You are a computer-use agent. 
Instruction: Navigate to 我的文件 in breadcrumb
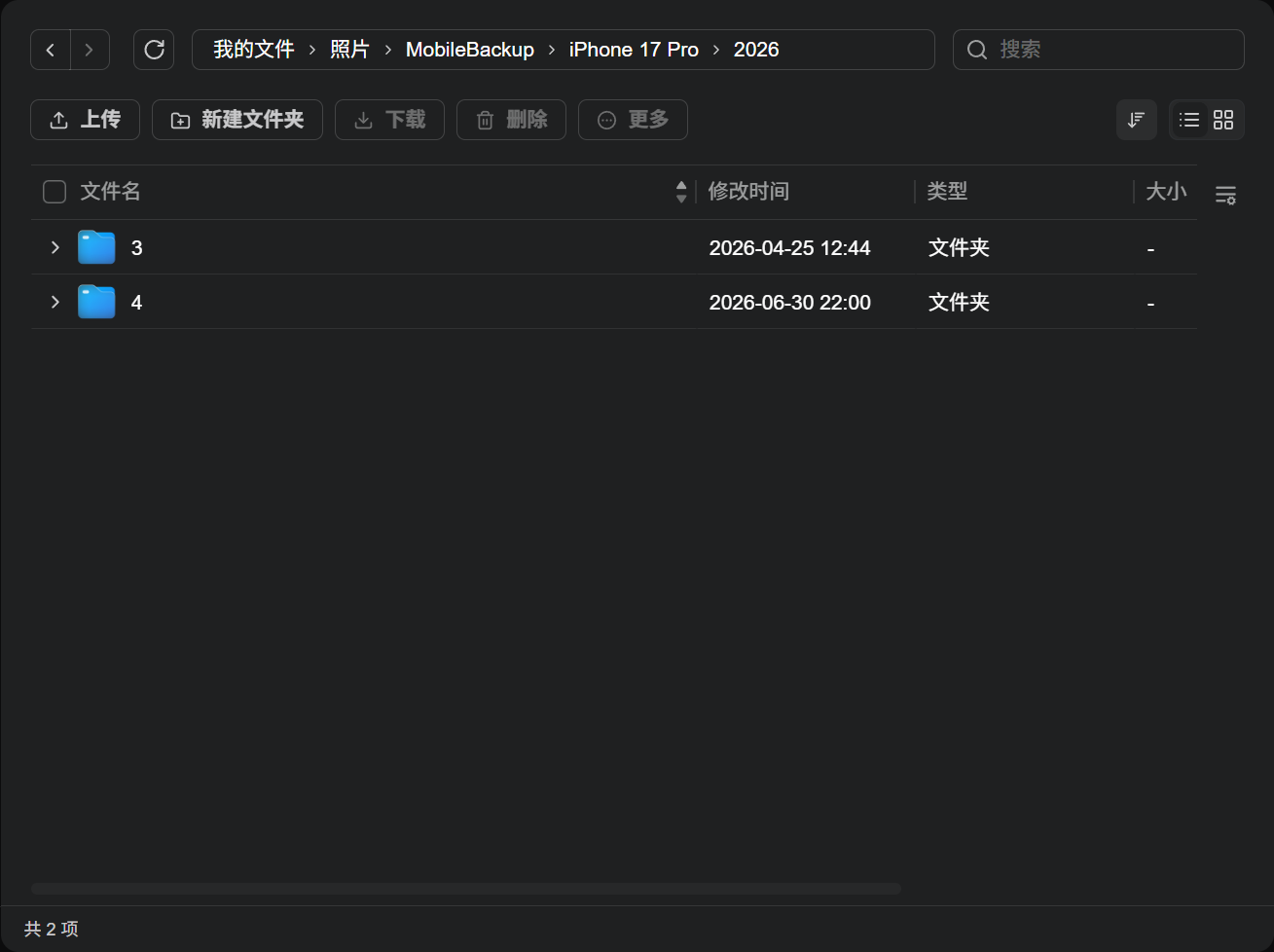(x=254, y=50)
